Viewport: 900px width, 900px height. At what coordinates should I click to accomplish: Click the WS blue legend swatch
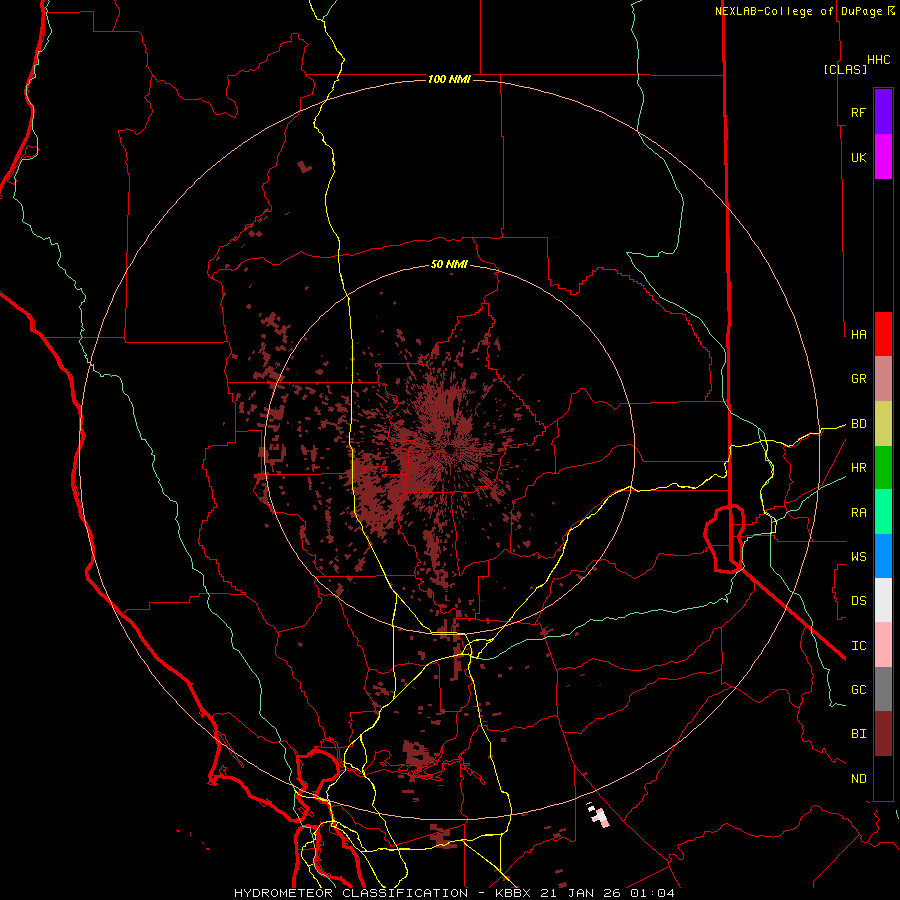point(883,556)
